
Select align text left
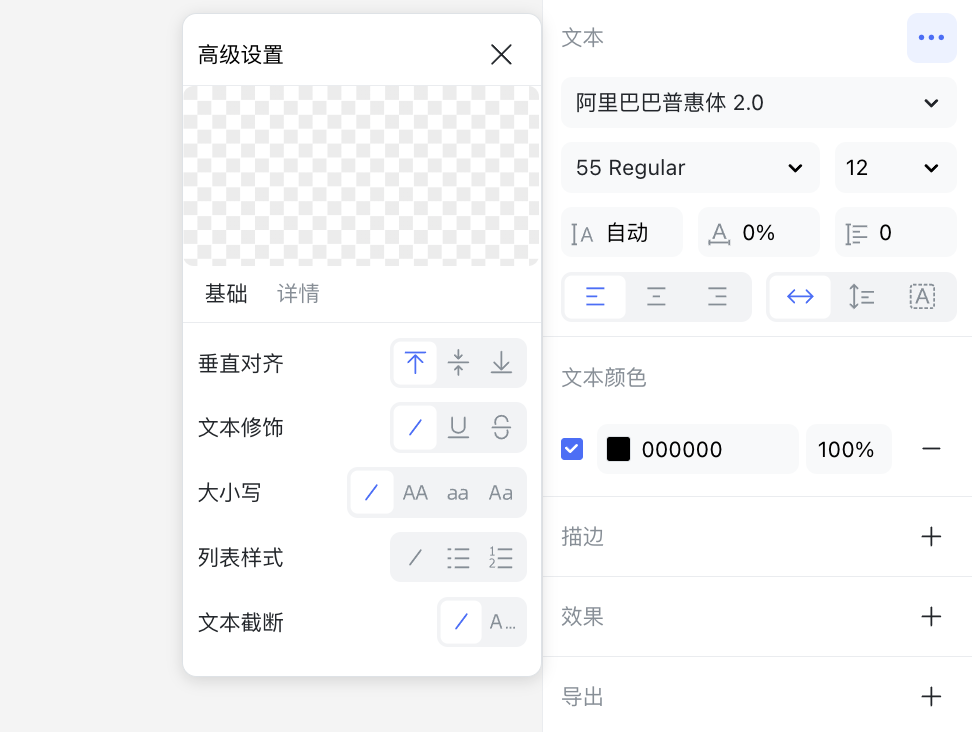pyautogui.click(x=595, y=297)
